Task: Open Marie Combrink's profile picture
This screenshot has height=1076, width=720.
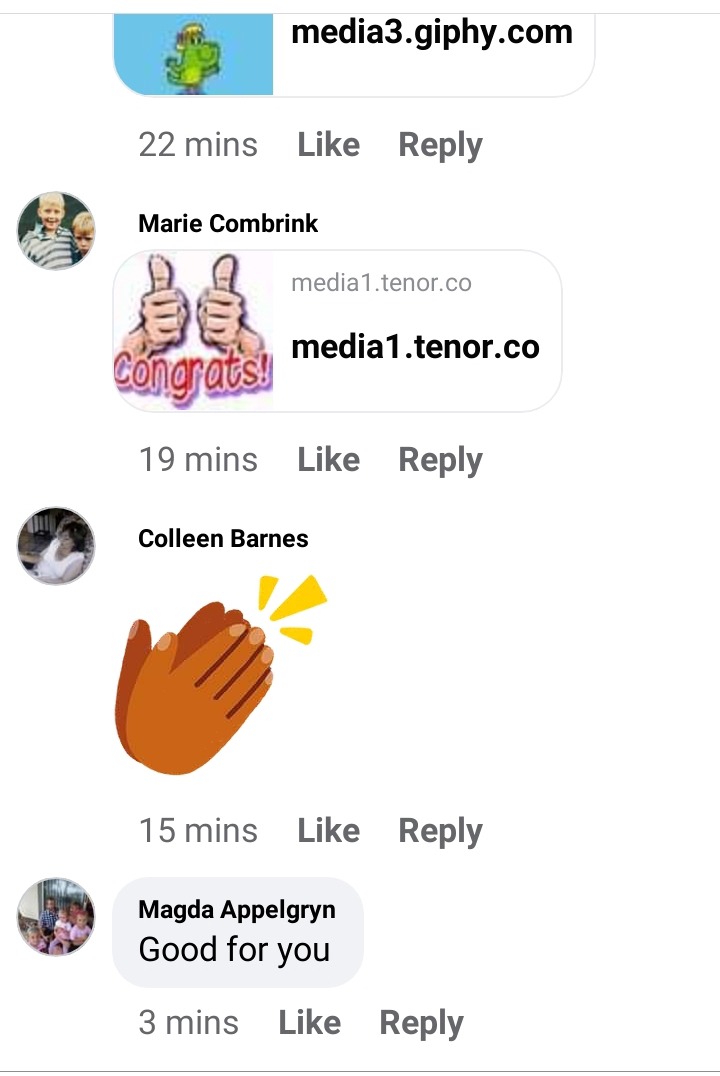Action: coord(56,231)
